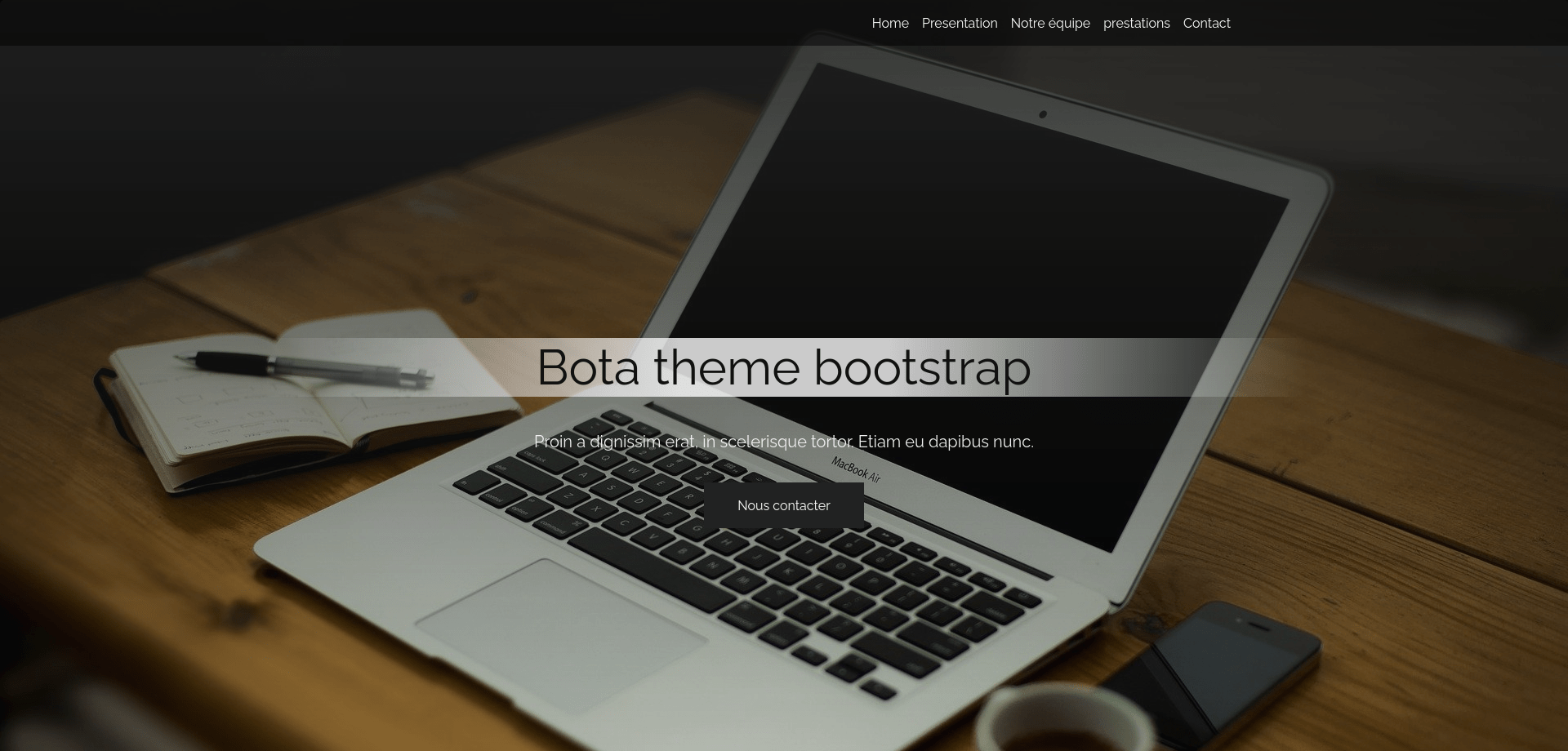Click the laptop webcam dot

pos(1042,114)
